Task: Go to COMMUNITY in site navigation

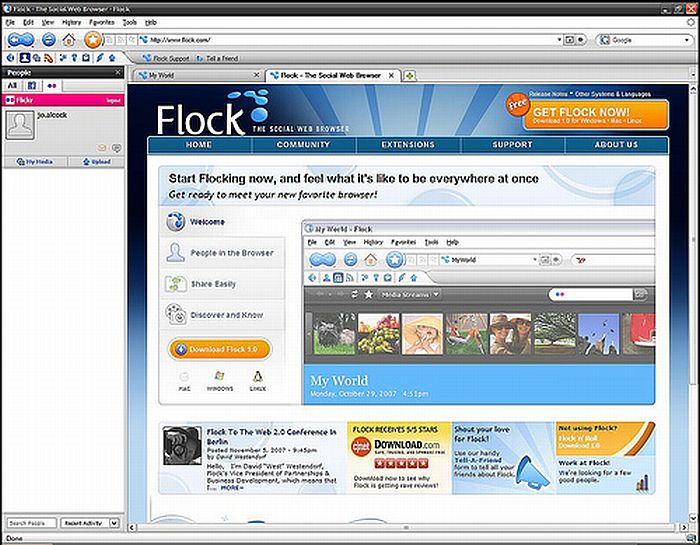Action: [x=303, y=145]
